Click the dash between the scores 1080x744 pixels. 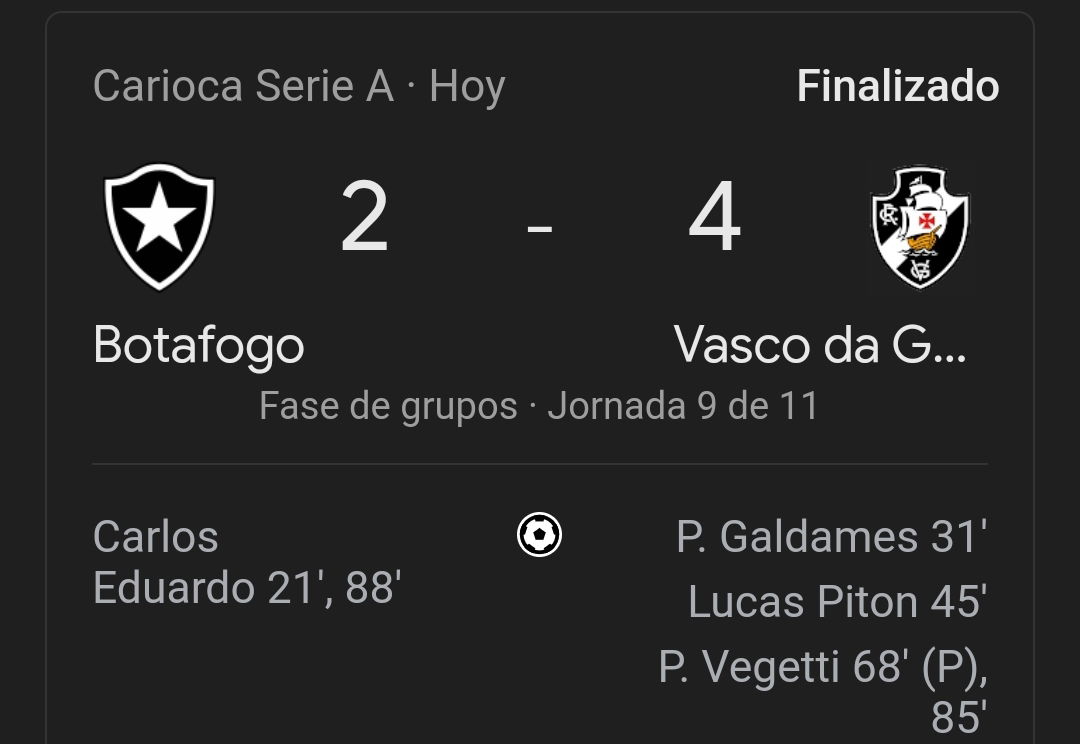pyautogui.click(x=539, y=227)
